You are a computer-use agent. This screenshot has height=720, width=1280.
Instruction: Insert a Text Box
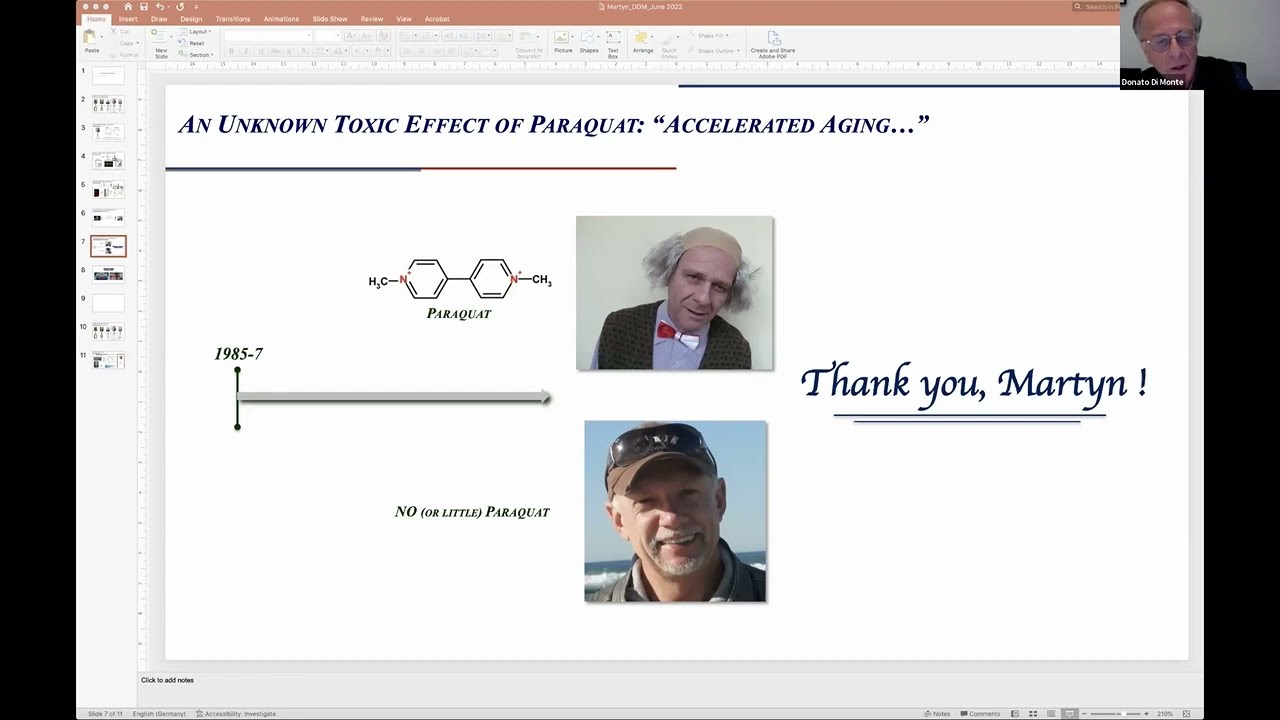coord(613,44)
